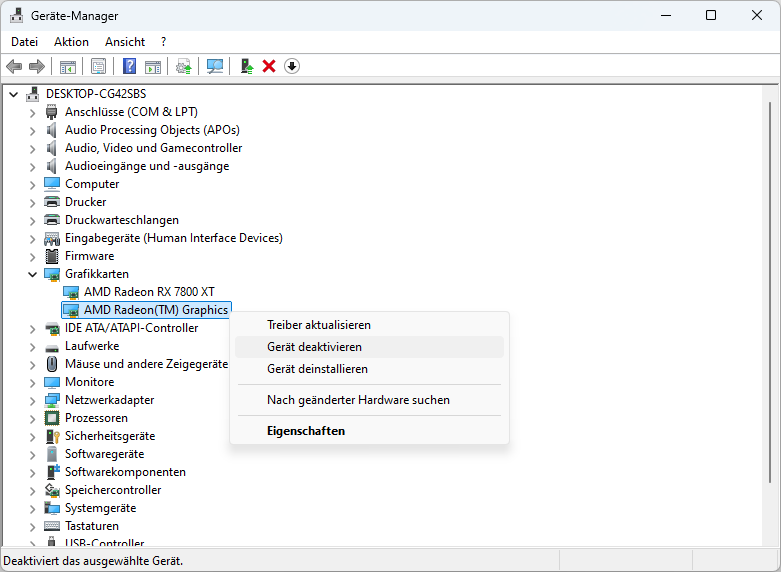Click the Softwarekomponenten puzzle icon

(x=52, y=472)
